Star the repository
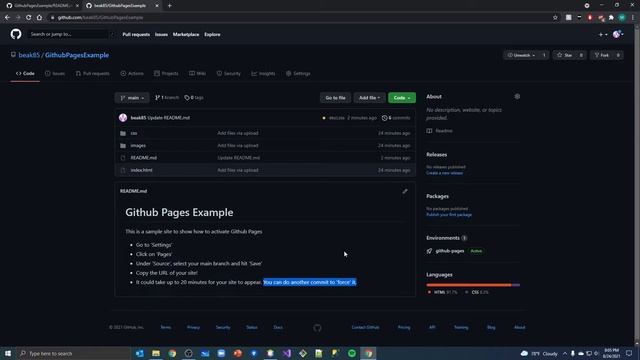Image resolution: width=640 pixels, height=360 pixels. click(x=565, y=55)
